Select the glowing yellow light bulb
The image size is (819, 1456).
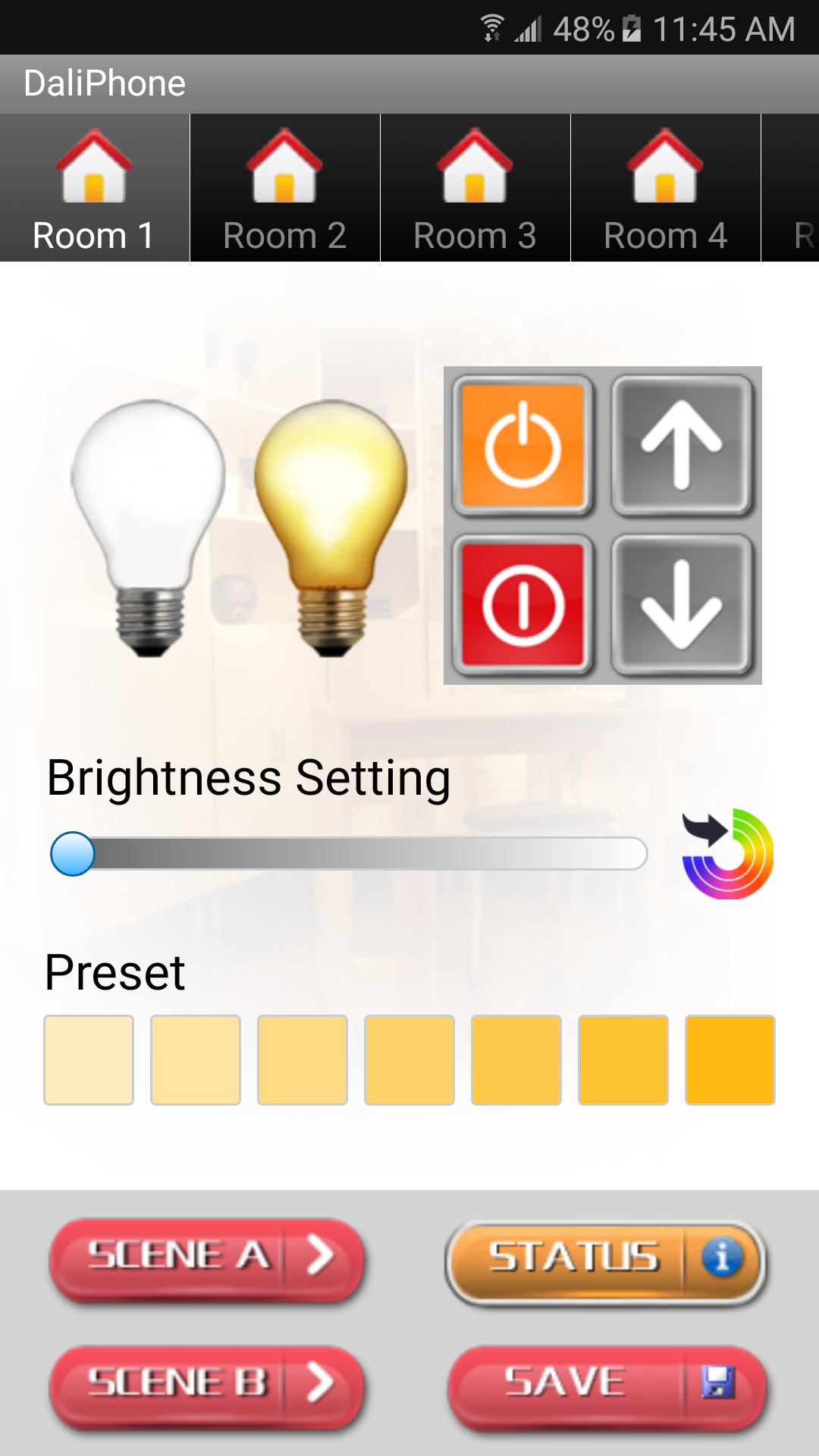[331, 528]
